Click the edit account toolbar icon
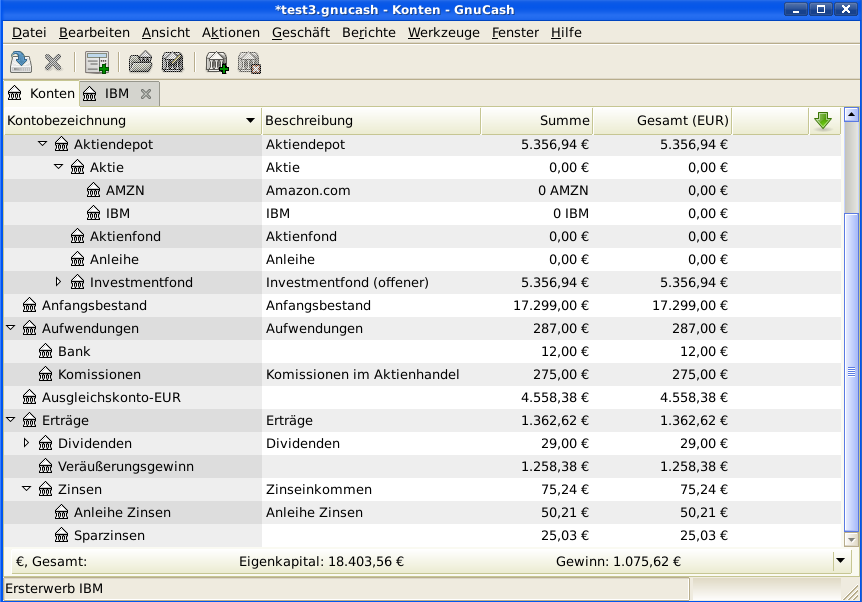Viewport: 862px width, 602px height. tap(173, 63)
